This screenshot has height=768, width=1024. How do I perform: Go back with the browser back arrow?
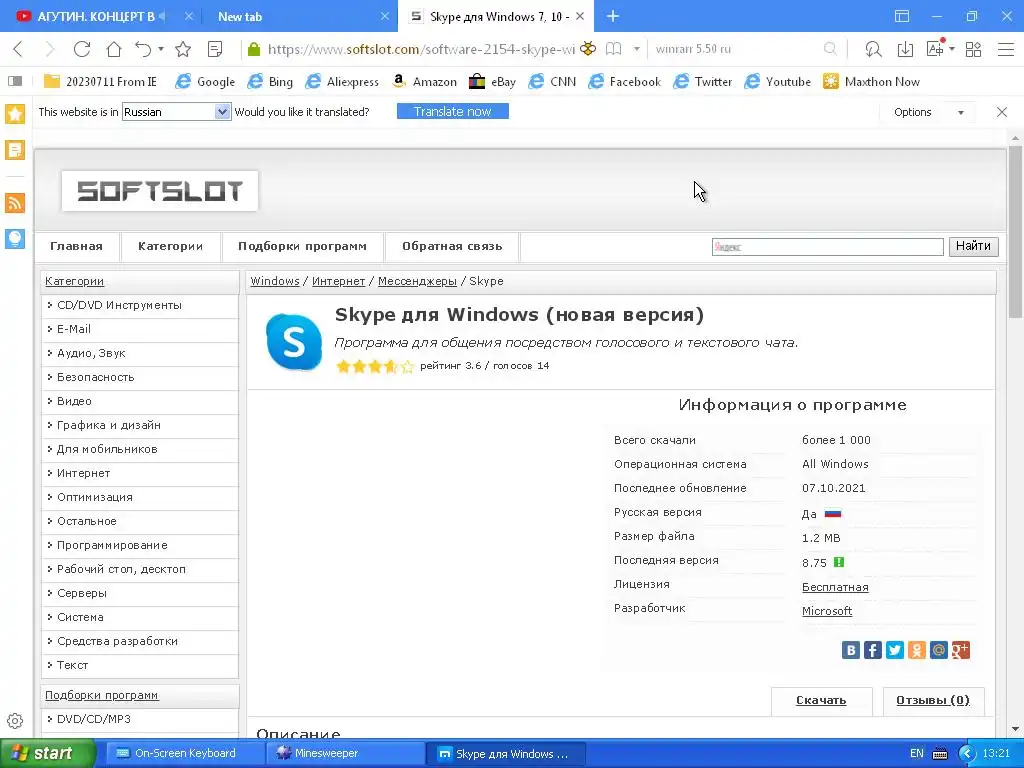tap(18, 49)
